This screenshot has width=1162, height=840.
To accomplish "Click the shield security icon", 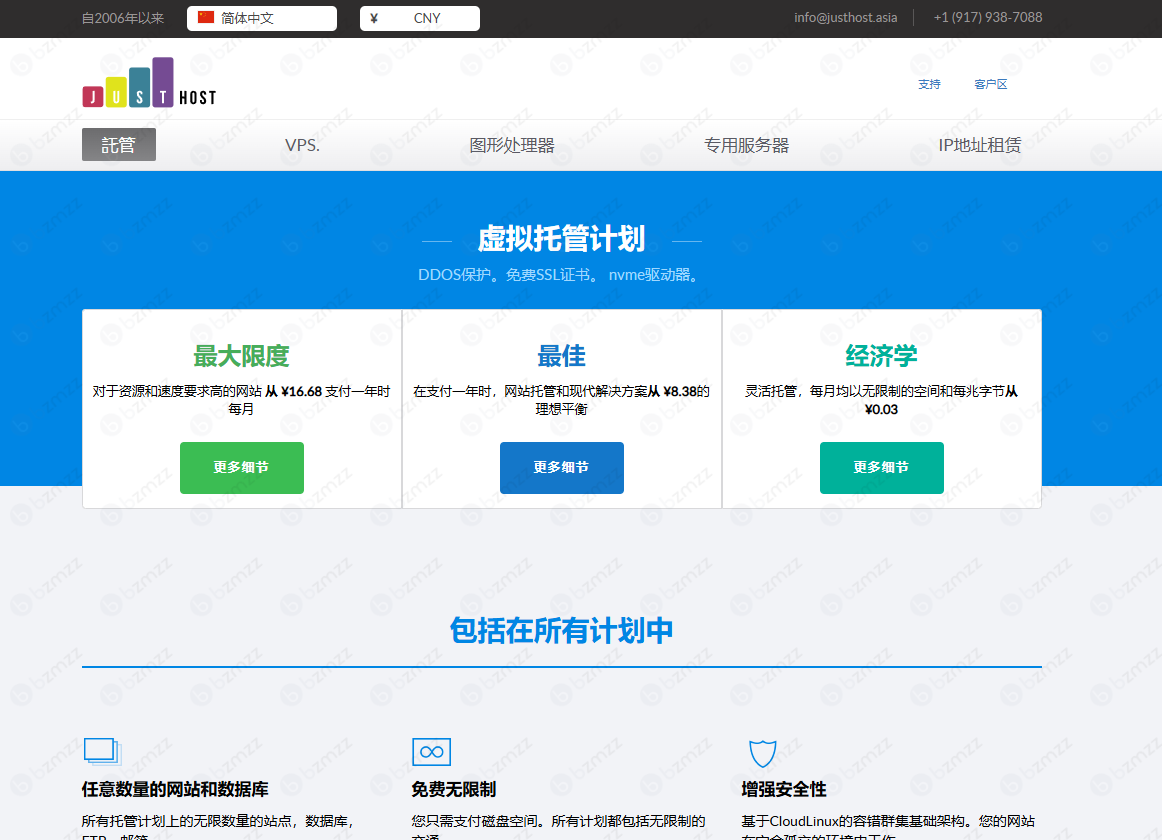I will 763,753.
